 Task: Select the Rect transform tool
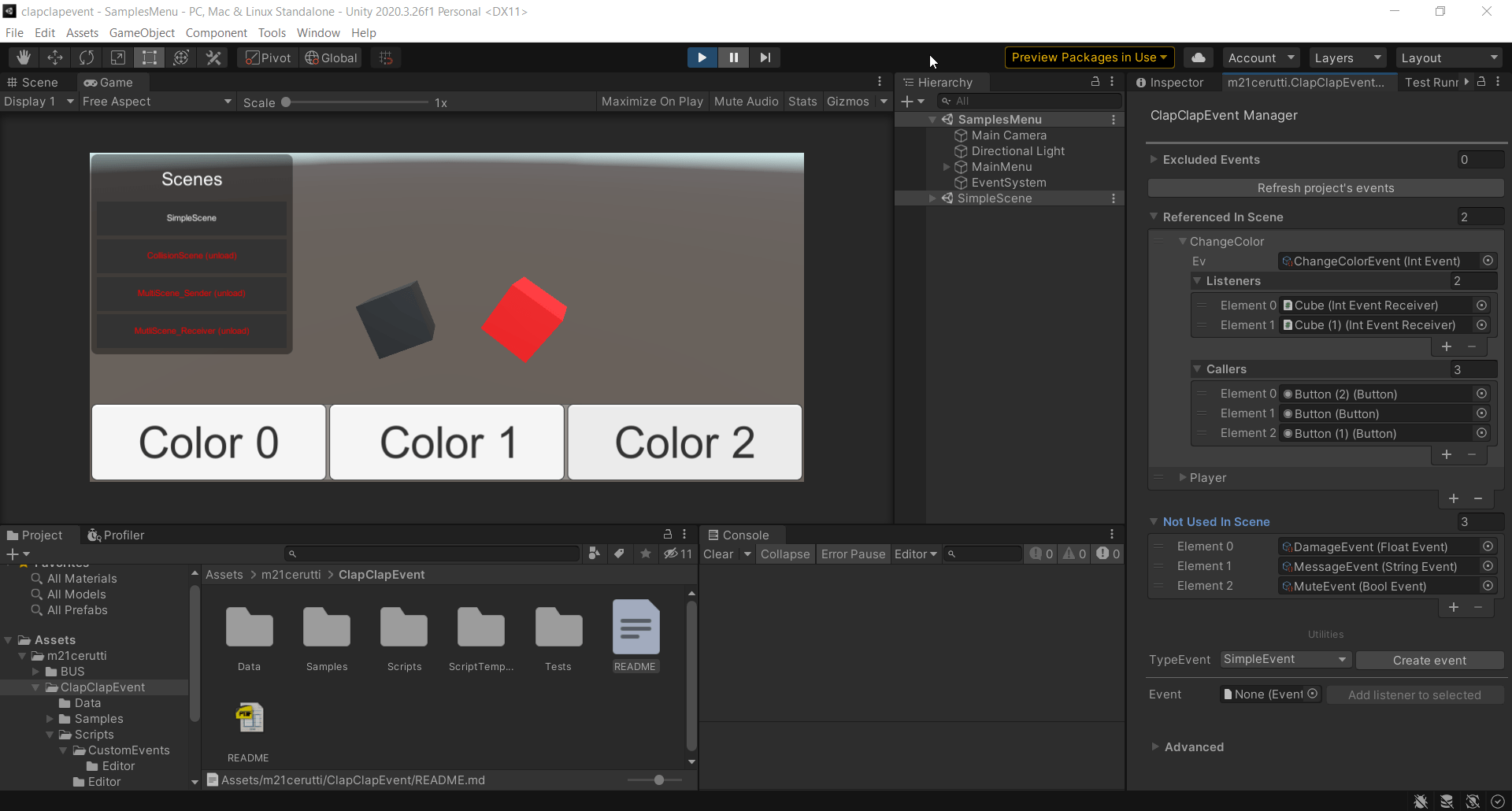click(150, 57)
